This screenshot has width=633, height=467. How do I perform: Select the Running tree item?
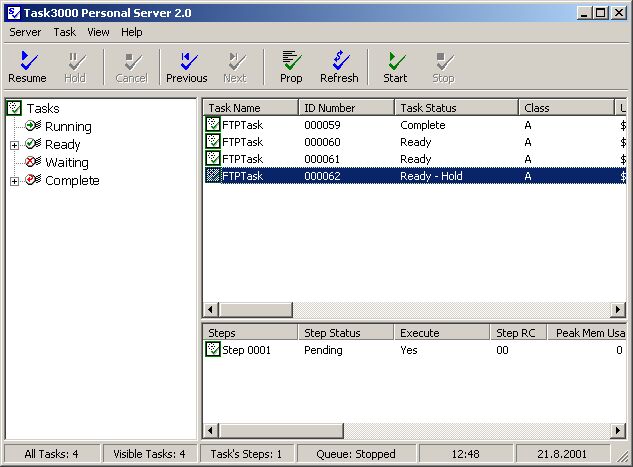point(67,127)
